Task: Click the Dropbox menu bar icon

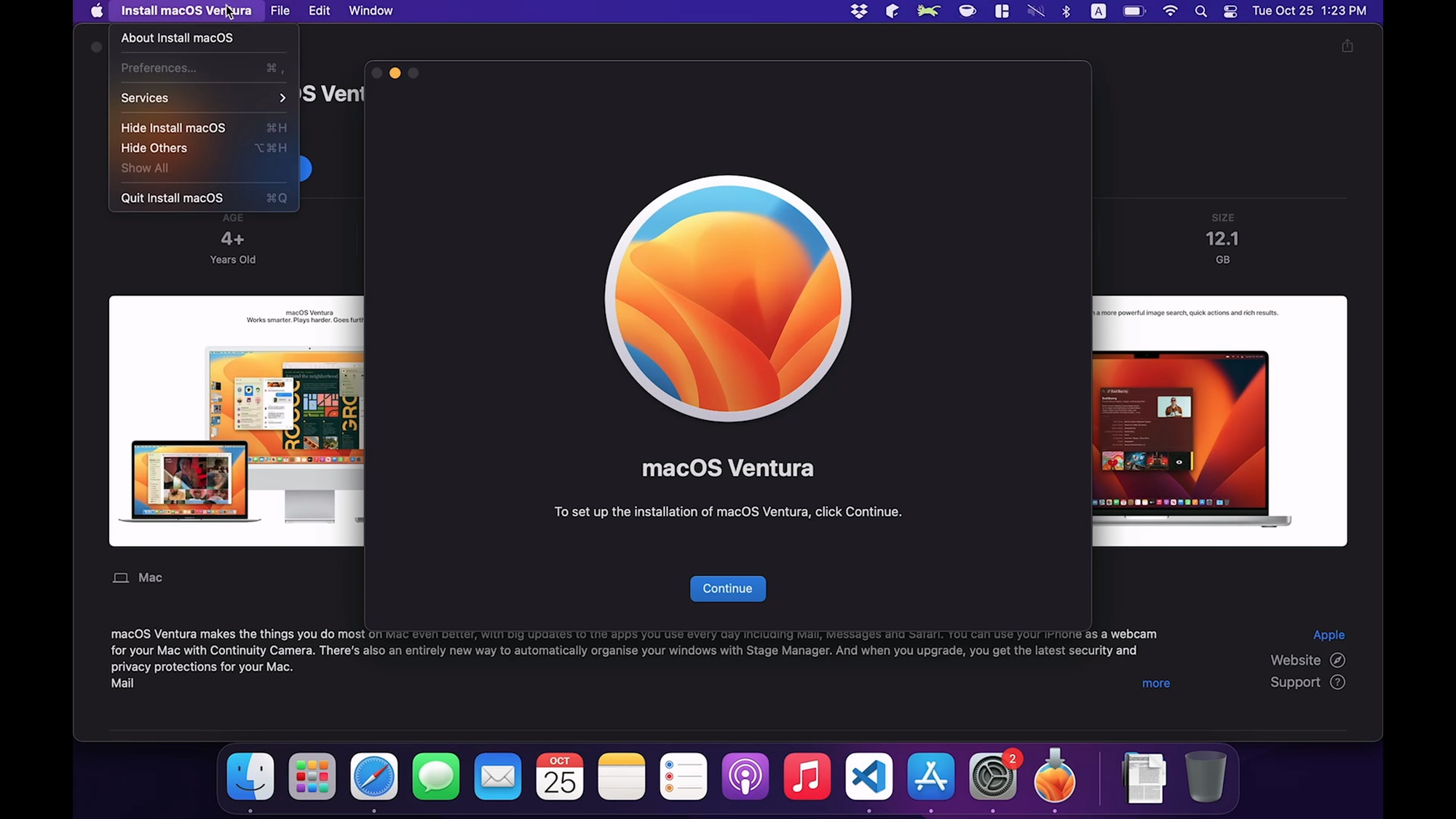Action: [x=859, y=11]
